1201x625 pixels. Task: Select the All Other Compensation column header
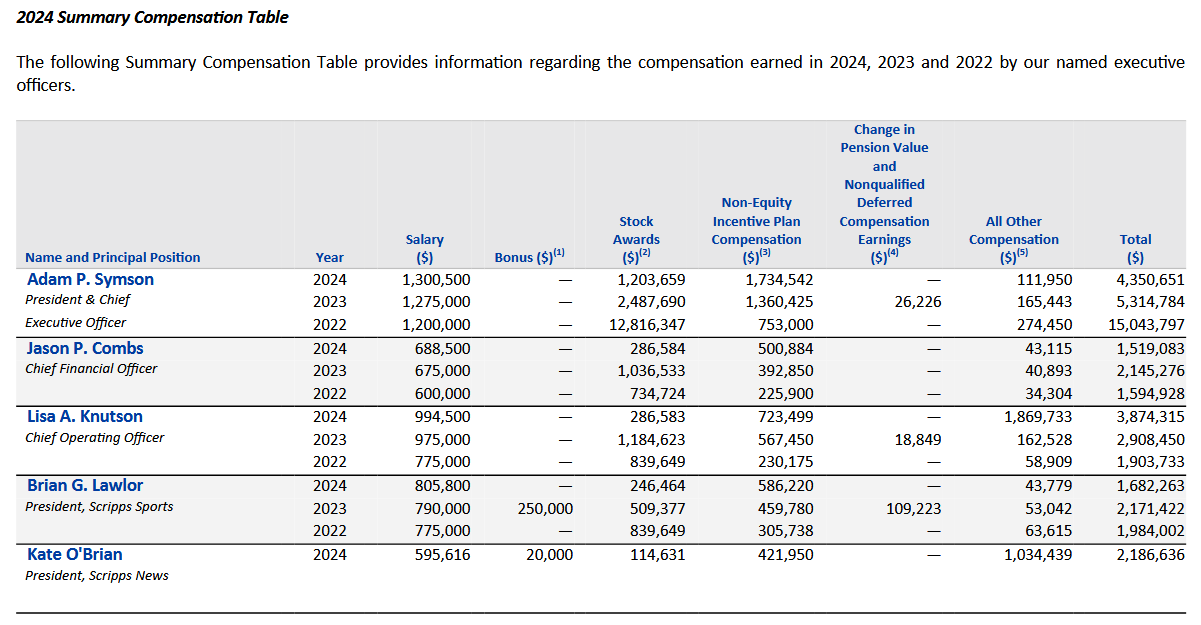[x=1013, y=239]
